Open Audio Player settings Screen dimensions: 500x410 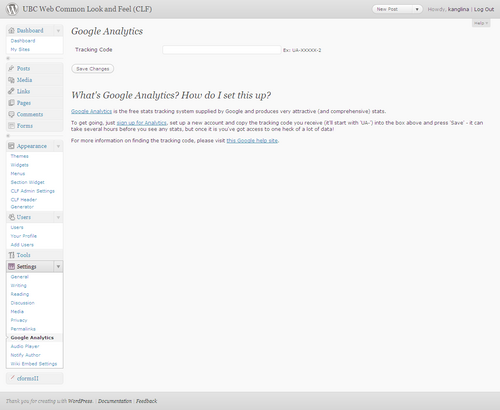(25, 346)
